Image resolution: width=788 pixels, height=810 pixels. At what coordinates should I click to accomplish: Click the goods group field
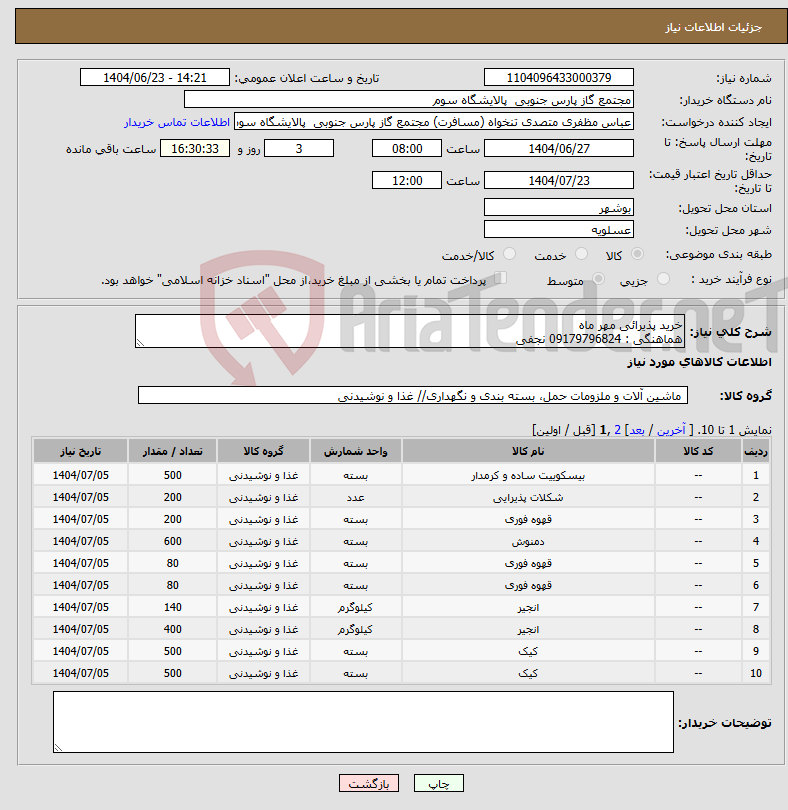pos(412,395)
